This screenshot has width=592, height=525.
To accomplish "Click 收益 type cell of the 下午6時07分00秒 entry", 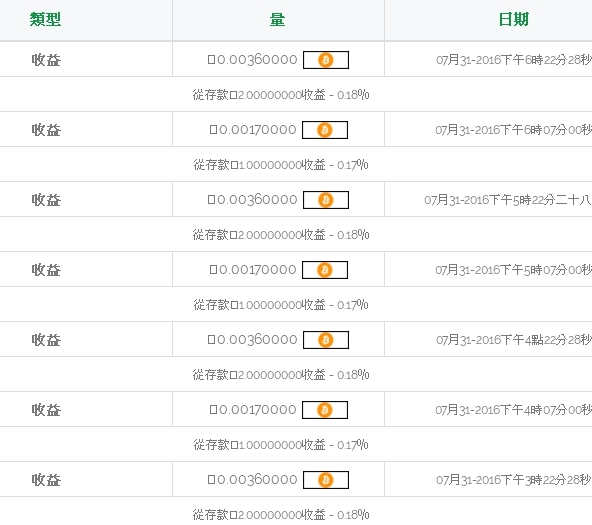I will [x=46, y=130].
